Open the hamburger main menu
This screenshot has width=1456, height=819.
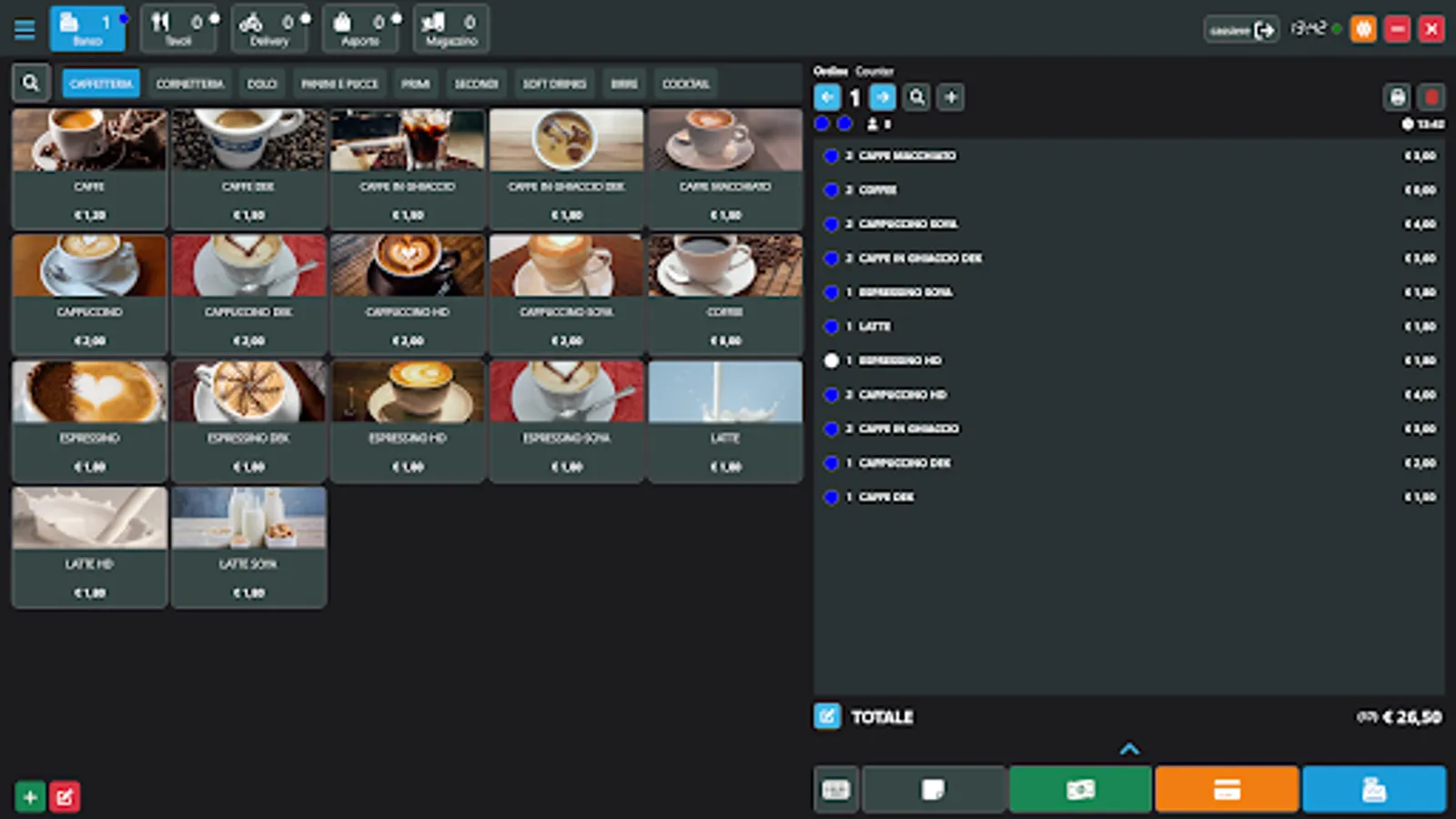click(x=25, y=29)
